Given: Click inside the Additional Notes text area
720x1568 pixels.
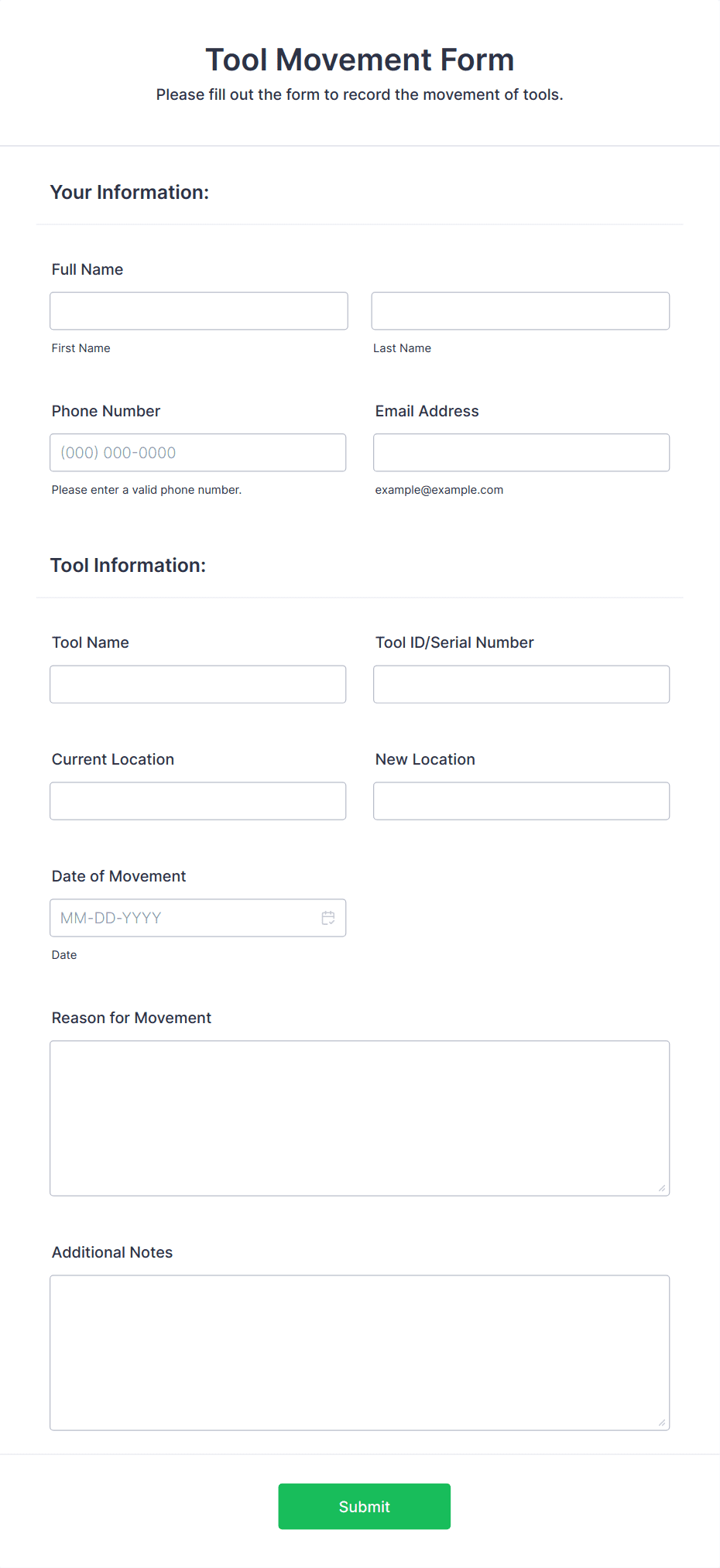Looking at the screenshot, I should [359, 1352].
